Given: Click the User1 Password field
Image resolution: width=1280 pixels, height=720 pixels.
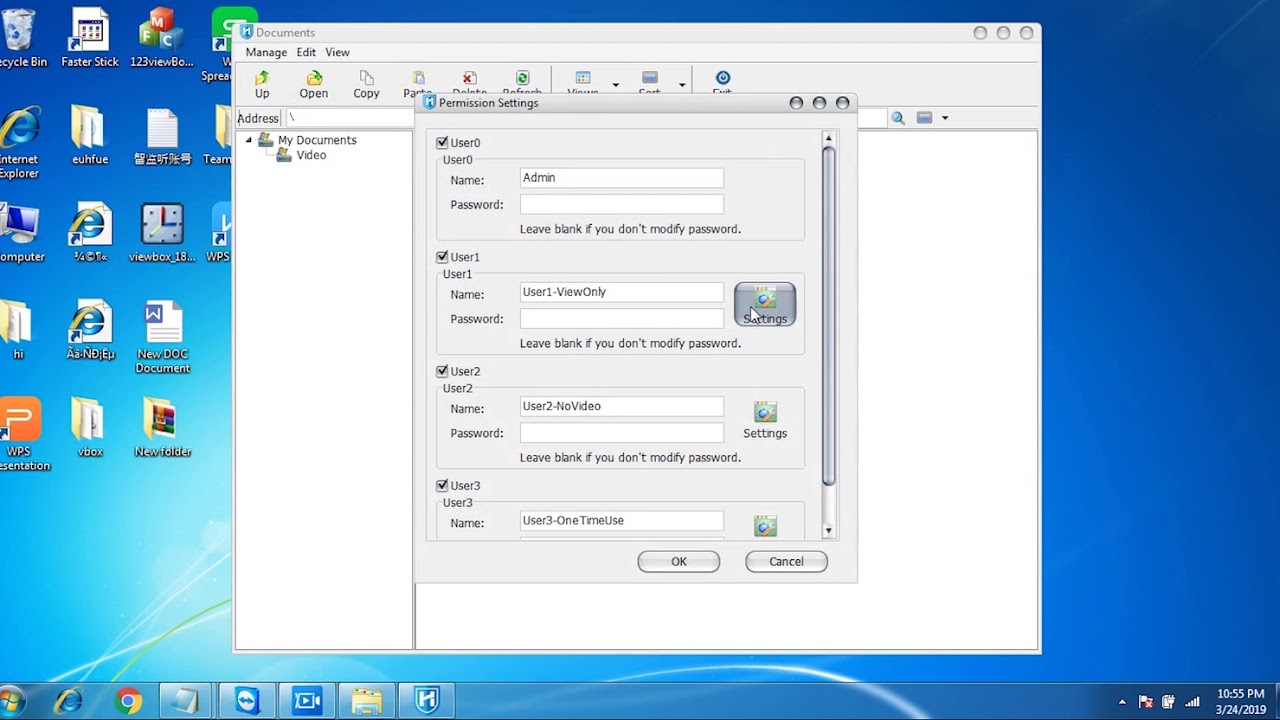Looking at the screenshot, I should point(621,318).
